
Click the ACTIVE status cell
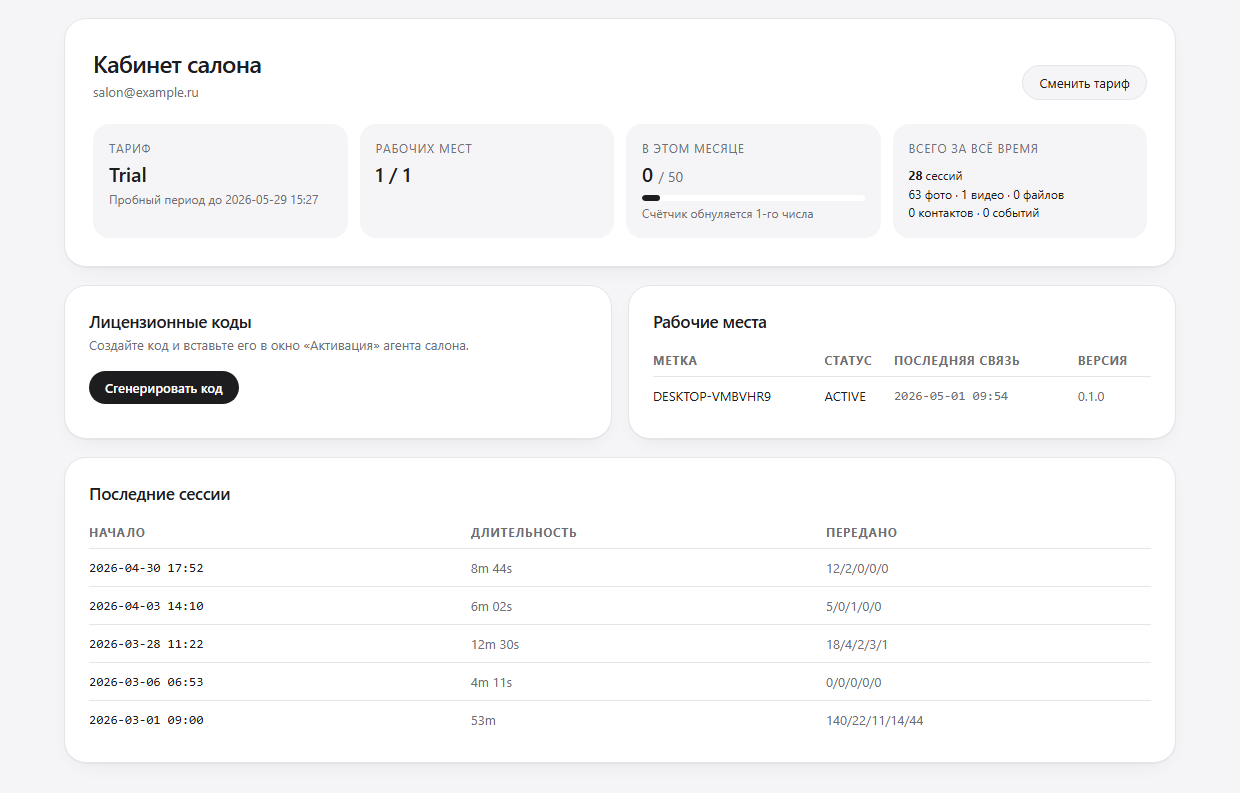(845, 396)
